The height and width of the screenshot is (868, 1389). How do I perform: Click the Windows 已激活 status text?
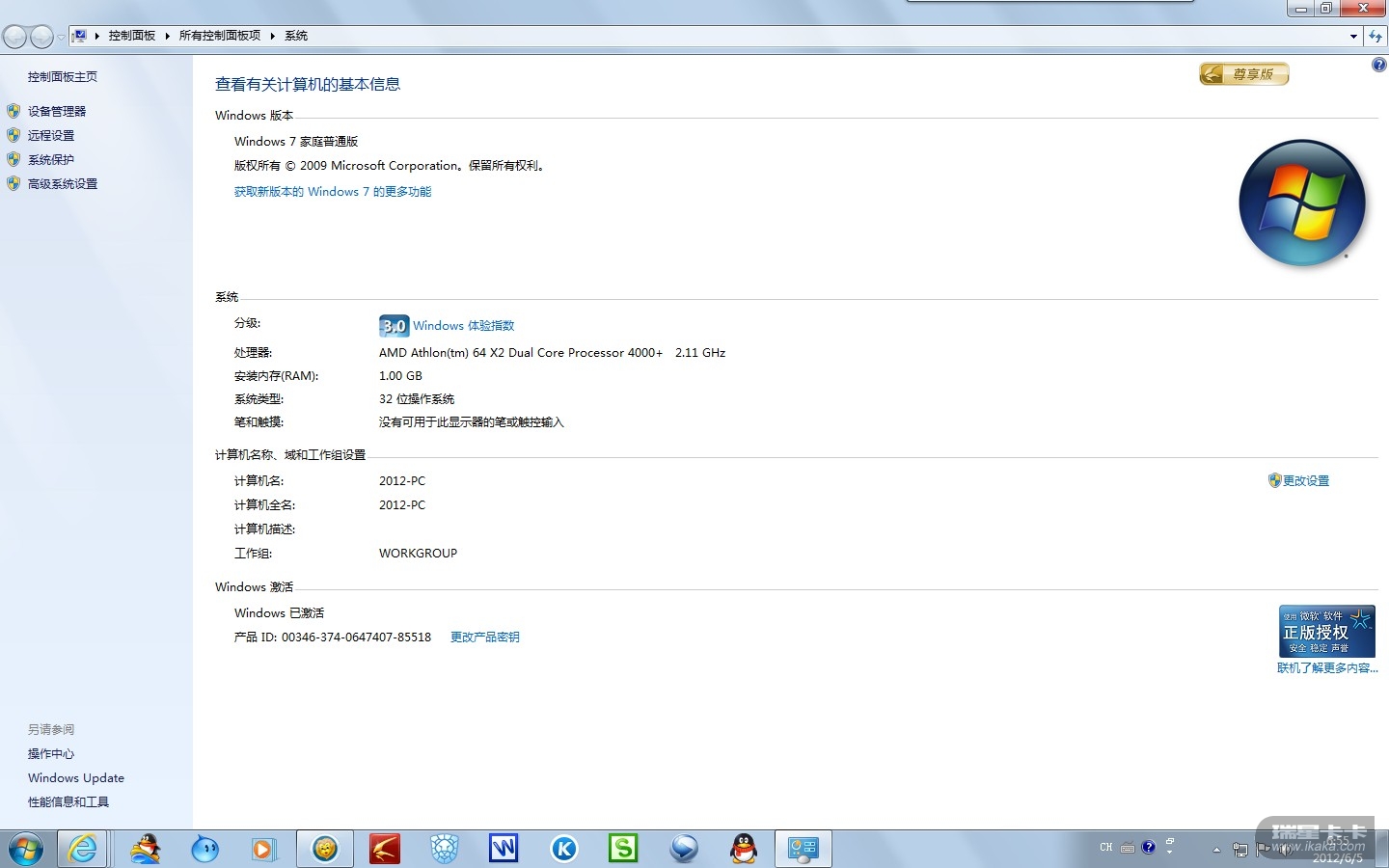click(279, 613)
